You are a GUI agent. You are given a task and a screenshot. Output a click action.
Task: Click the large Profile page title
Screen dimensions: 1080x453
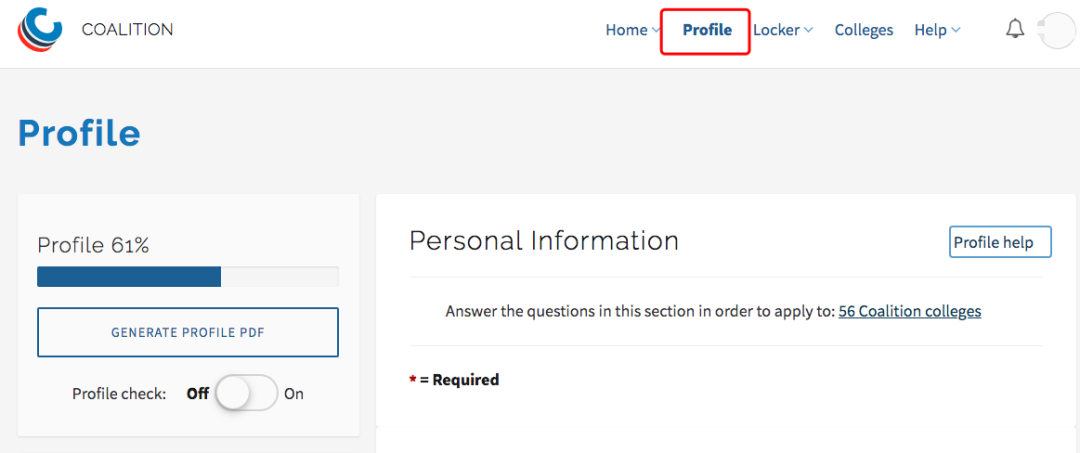pyautogui.click(x=79, y=133)
